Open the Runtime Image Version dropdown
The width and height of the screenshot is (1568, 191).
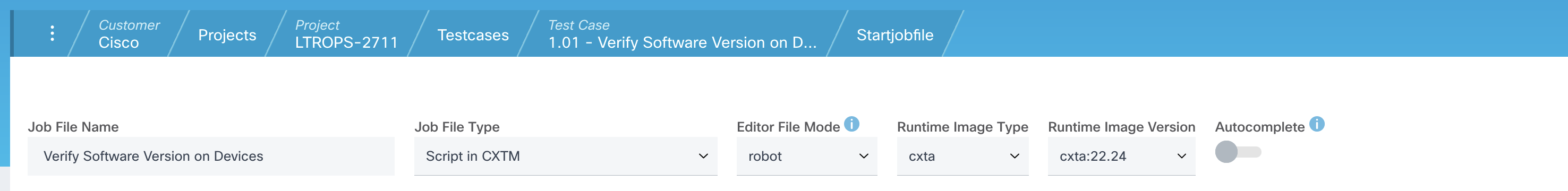1121,157
